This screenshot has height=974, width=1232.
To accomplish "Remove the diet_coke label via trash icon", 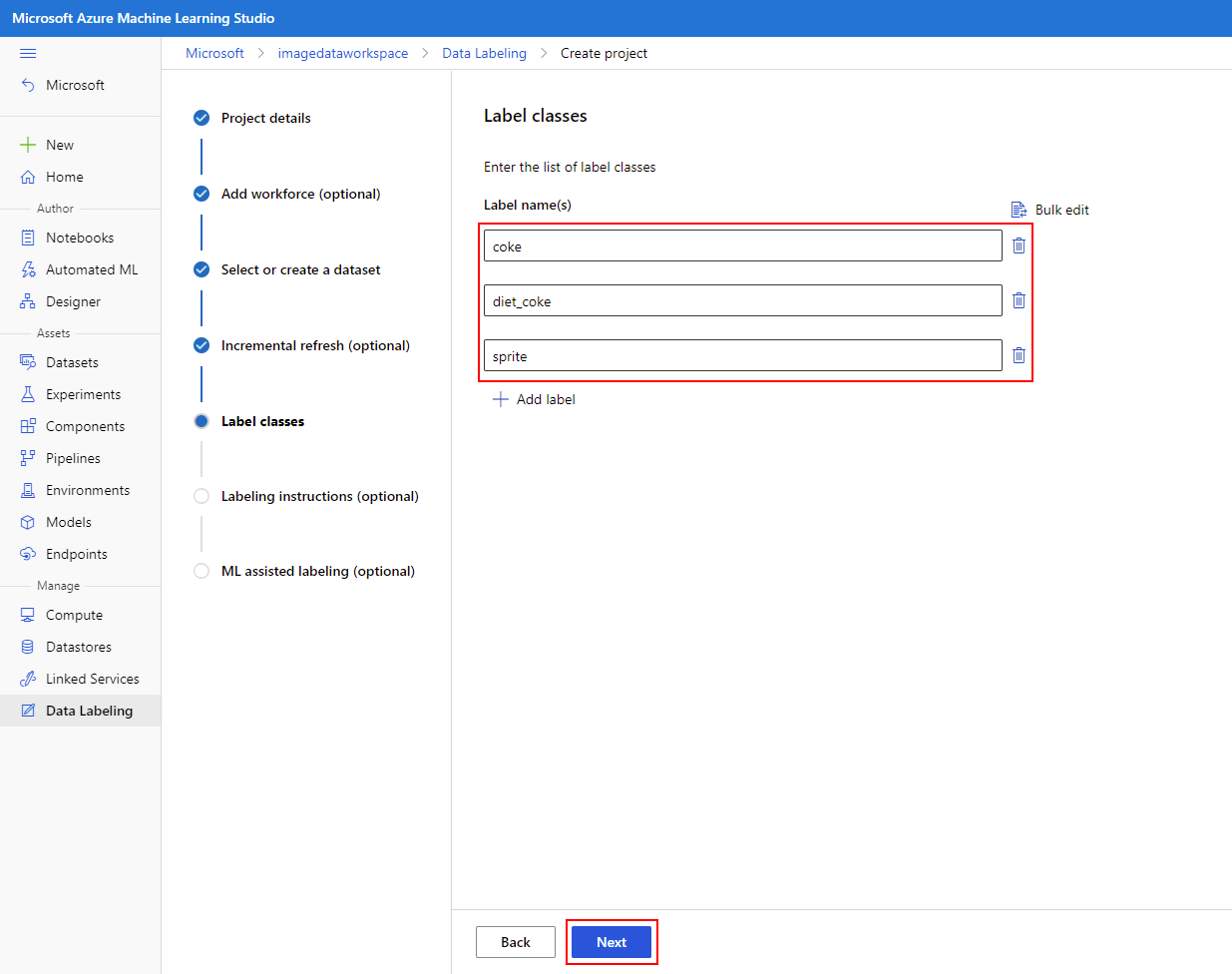I will (x=1019, y=300).
